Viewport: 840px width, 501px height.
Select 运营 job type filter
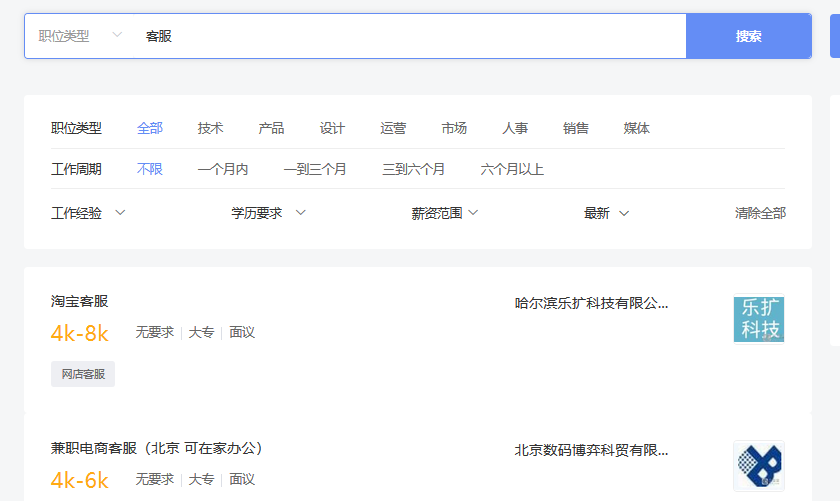tap(393, 128)
